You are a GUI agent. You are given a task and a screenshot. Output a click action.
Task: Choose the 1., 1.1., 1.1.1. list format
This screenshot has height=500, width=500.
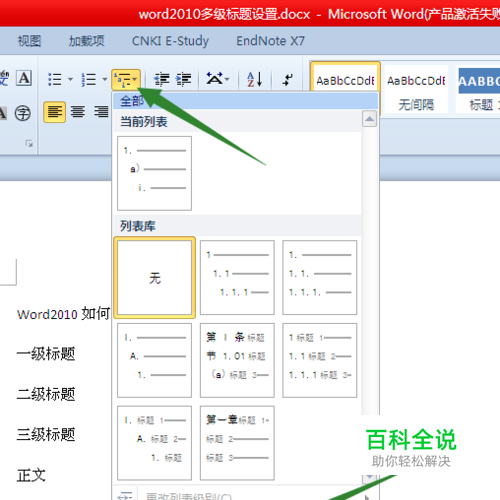(x=320, y=277)
